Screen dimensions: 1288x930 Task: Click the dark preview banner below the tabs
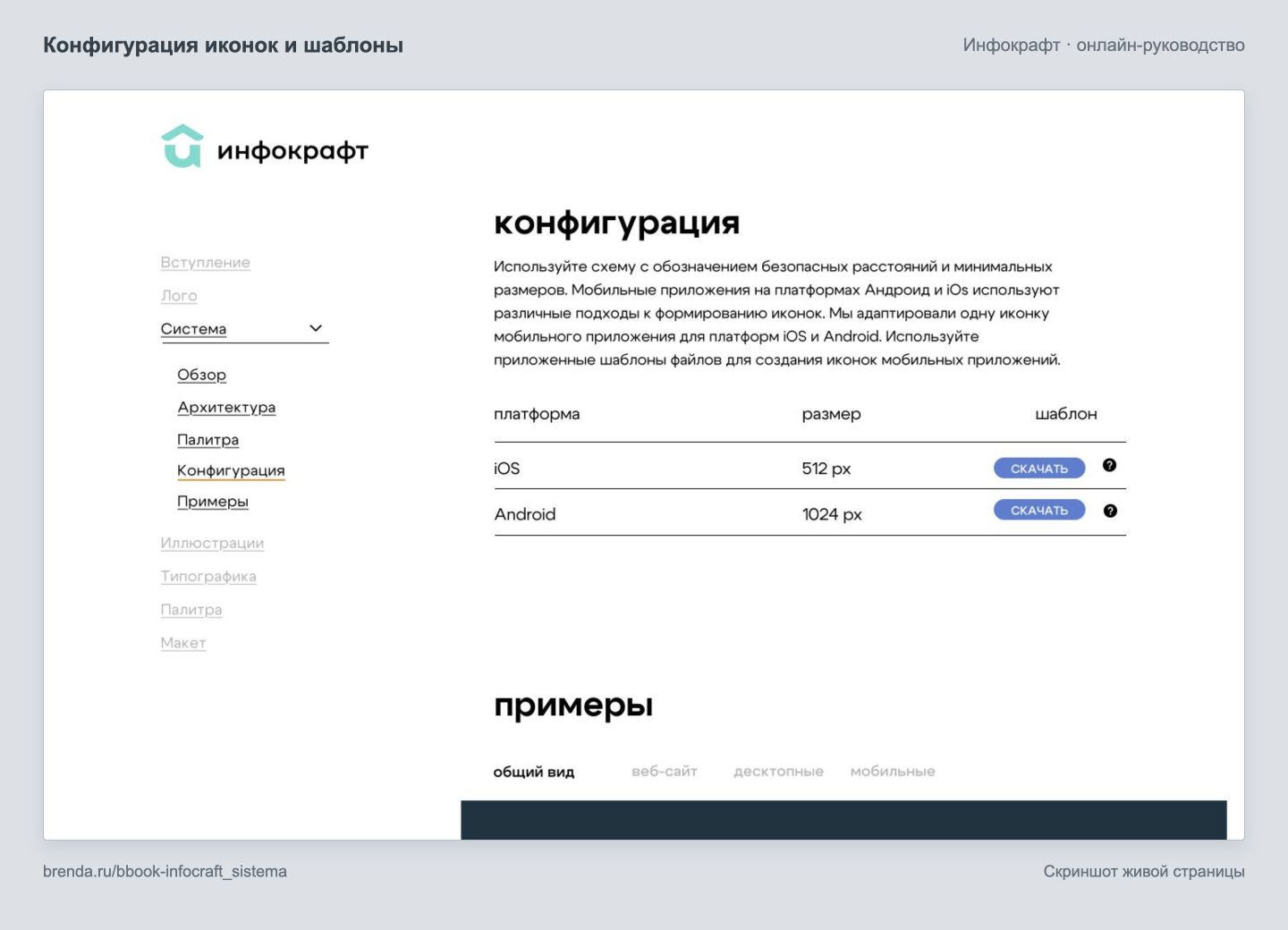point(843,820)
